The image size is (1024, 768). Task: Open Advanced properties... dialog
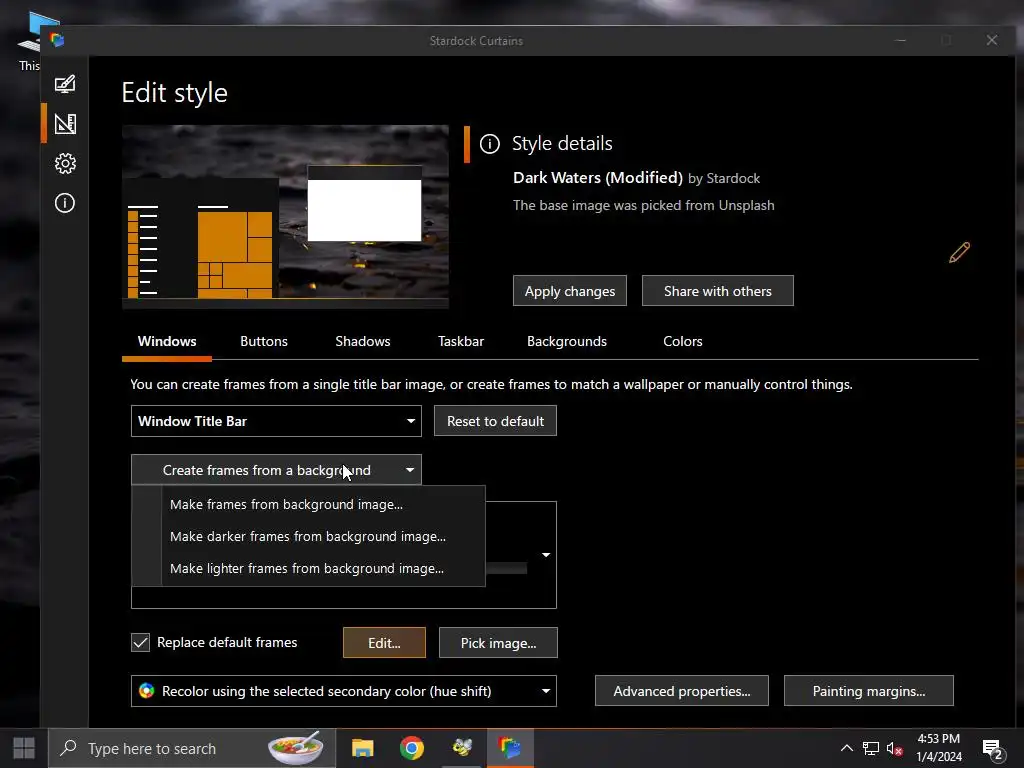click(x=682, y=691)
